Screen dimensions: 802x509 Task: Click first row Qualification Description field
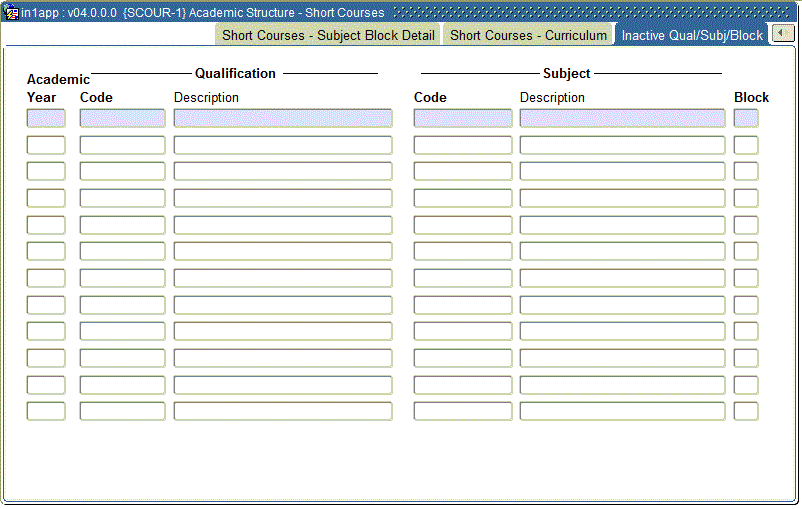283,118
